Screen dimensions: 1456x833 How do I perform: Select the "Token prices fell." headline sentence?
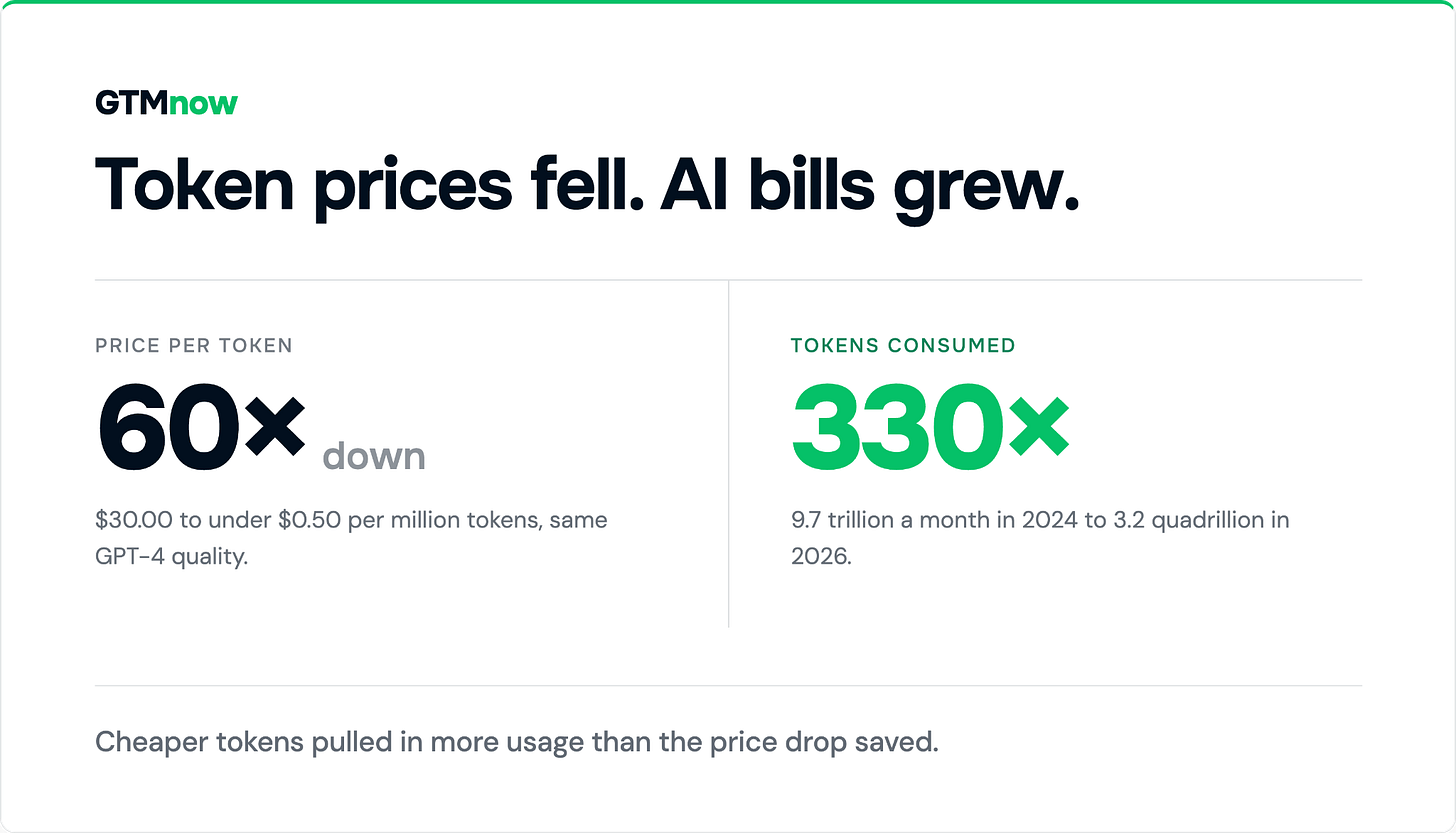367,186
